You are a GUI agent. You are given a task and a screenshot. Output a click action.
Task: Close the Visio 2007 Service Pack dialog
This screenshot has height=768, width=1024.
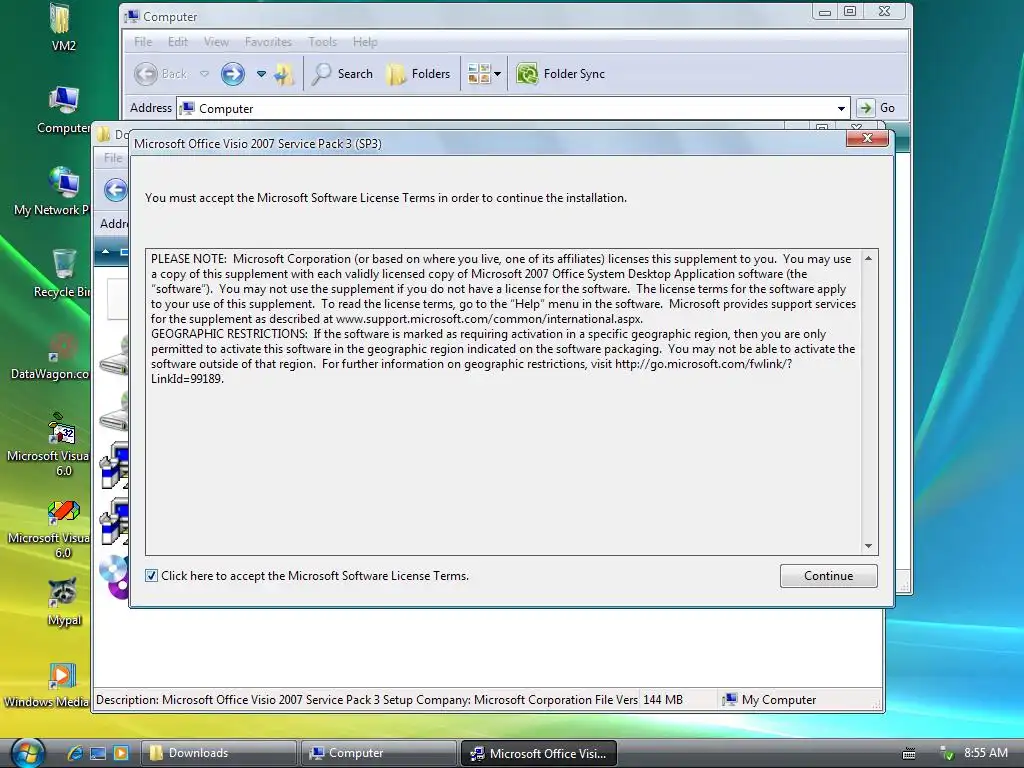click(867, 138)
